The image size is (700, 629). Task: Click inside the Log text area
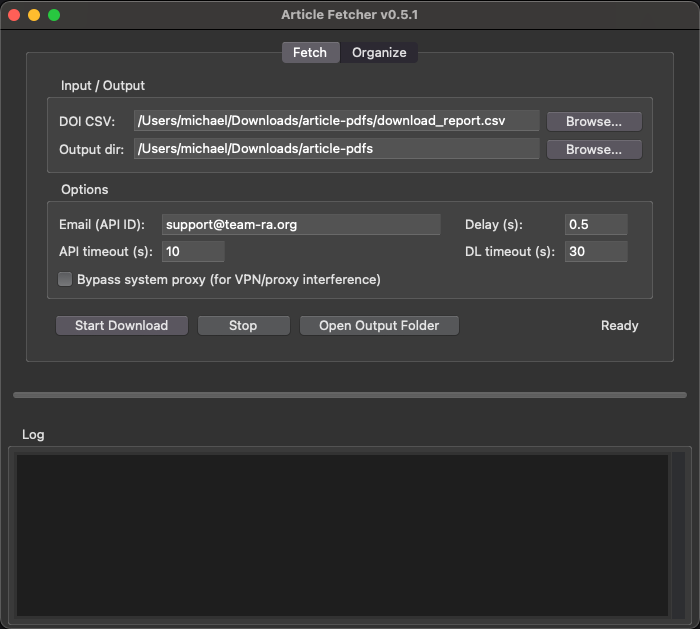click(342, 535)
